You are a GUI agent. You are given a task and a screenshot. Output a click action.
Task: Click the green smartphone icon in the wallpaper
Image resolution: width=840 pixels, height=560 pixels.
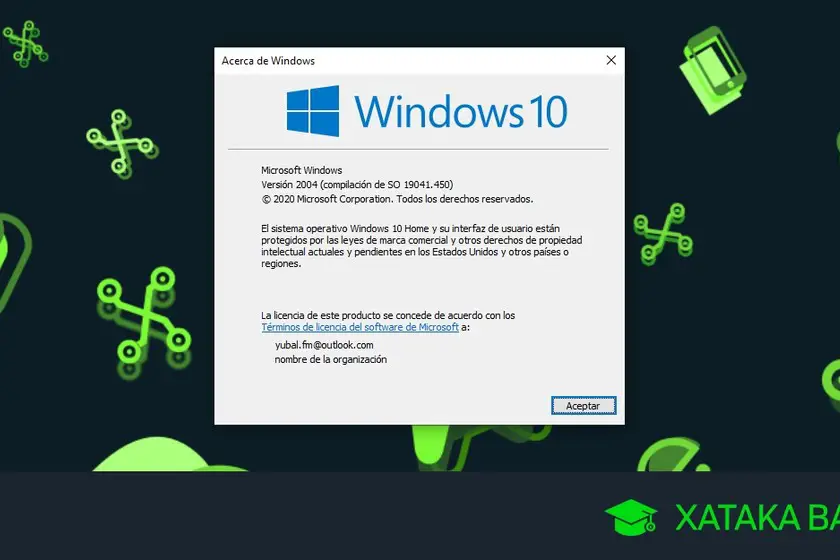click(712, 70)
